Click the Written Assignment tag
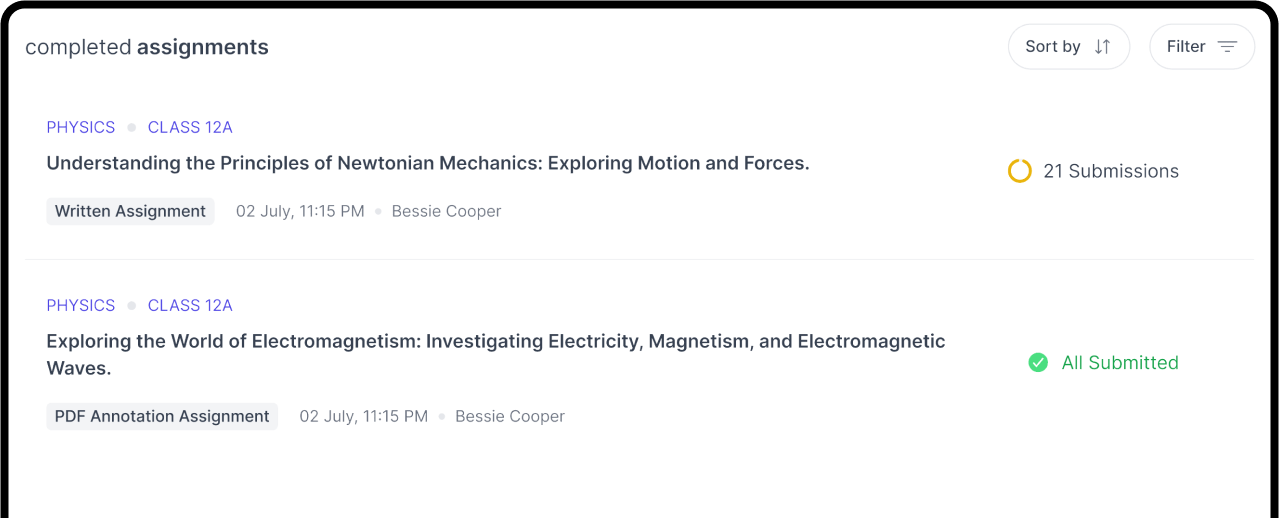The width and height of the screenshot is (1280, 518). click(130, 211)
